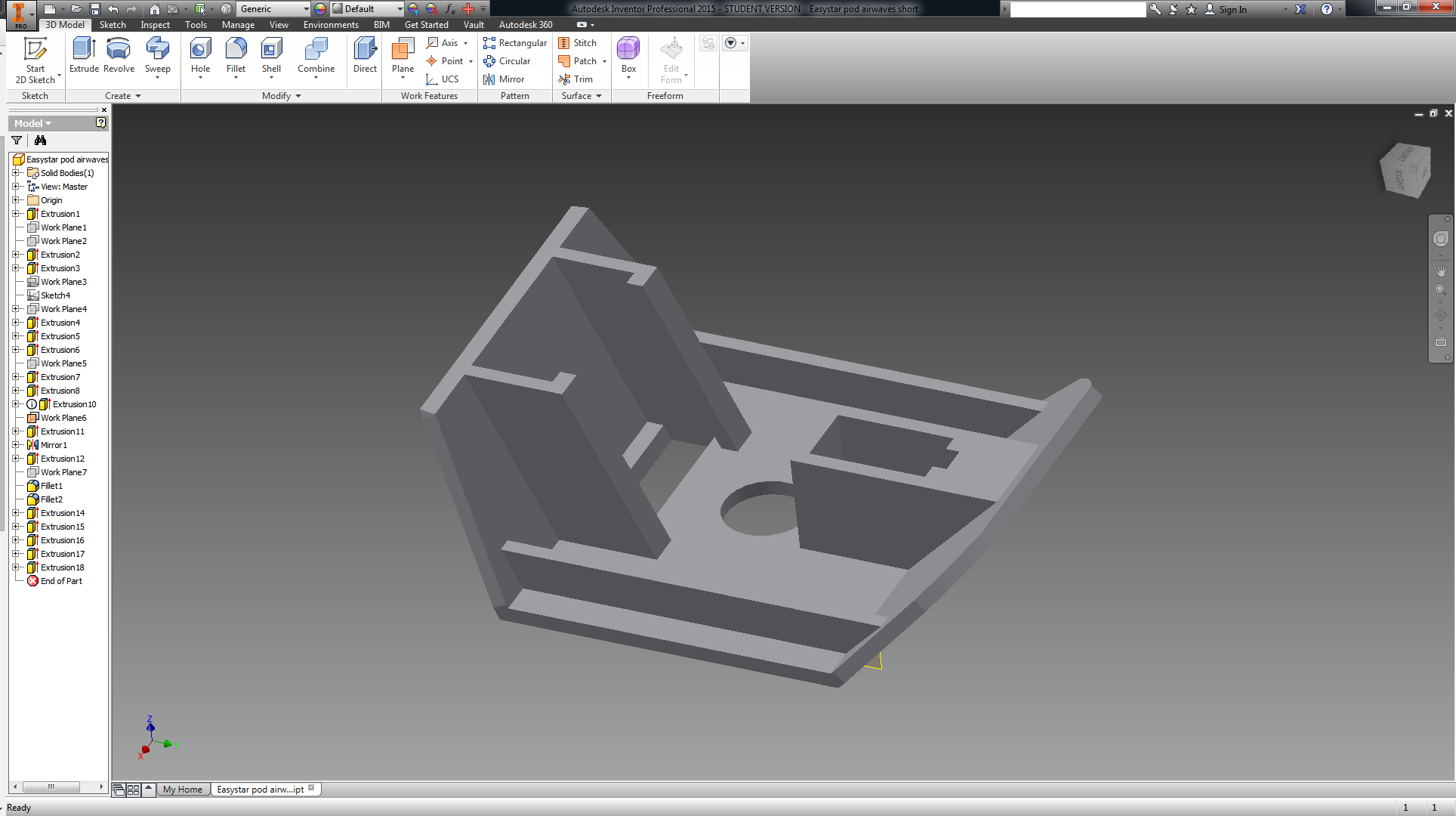Select the Extrude tool
Screen dimensions: 1456x816
click(84, 55)
